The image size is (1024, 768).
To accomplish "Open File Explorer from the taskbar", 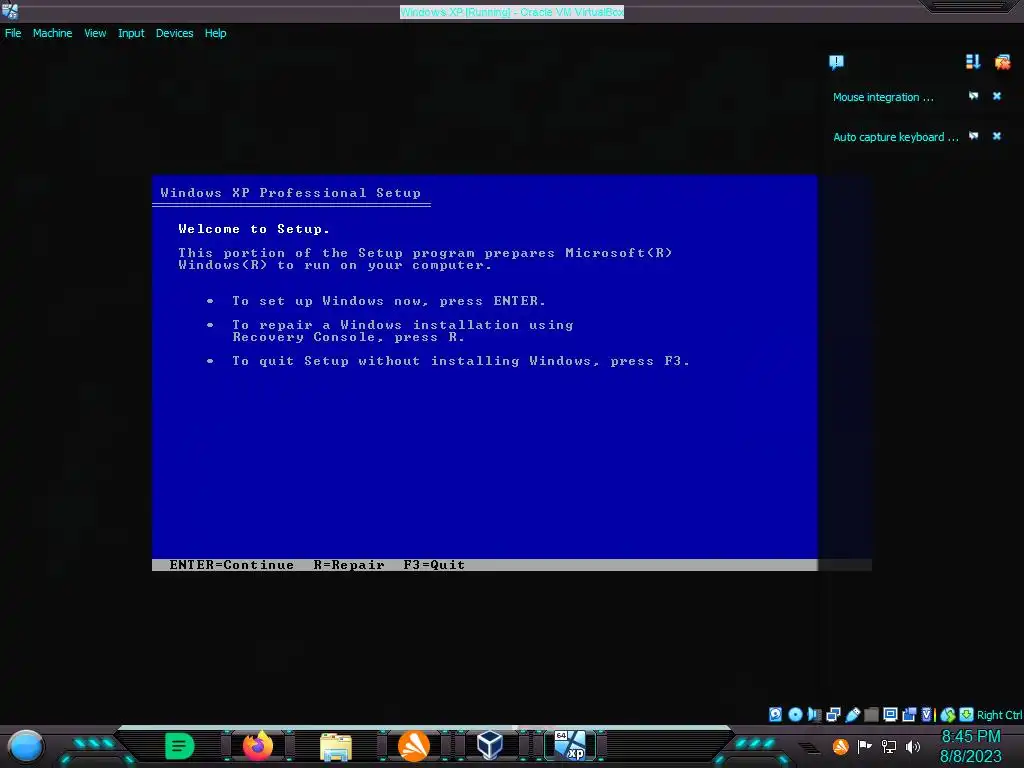I will (x=336, y=746).
